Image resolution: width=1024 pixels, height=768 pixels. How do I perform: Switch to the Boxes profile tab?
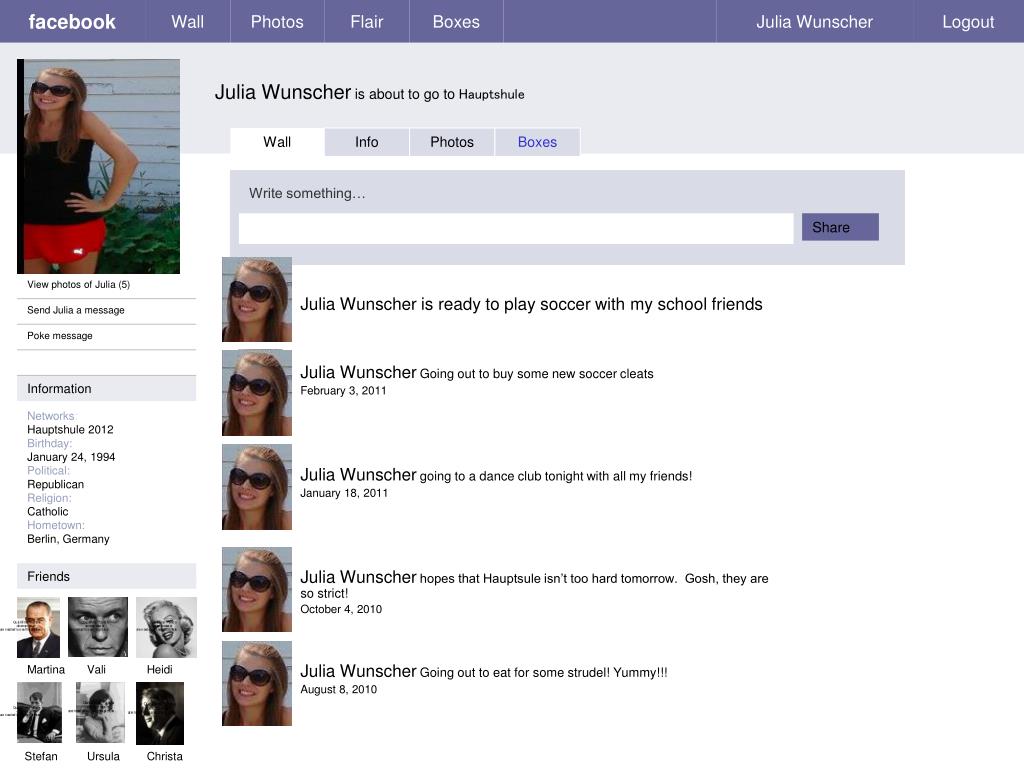point(537,142)
